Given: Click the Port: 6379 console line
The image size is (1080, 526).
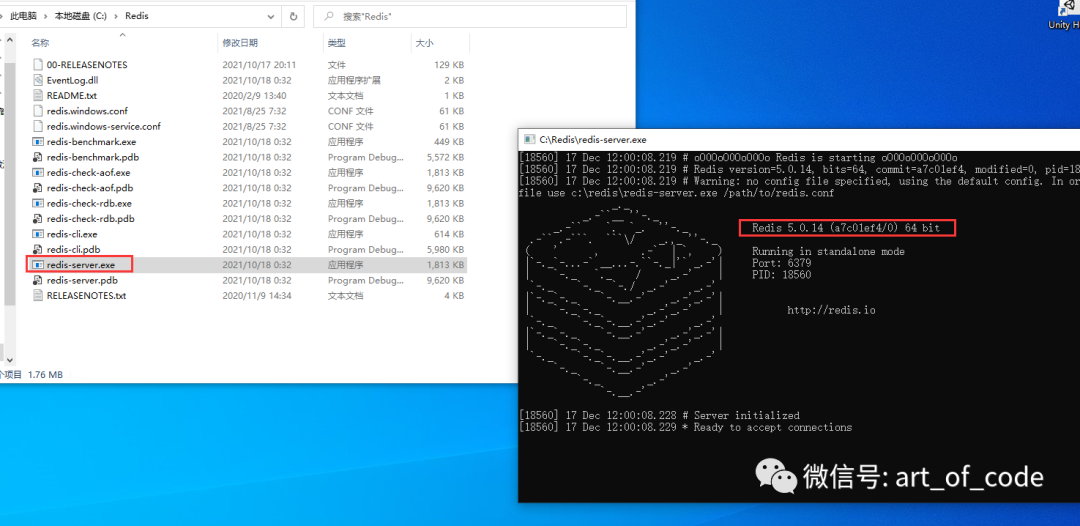Looking at the screenshot, I should [782, 263].
